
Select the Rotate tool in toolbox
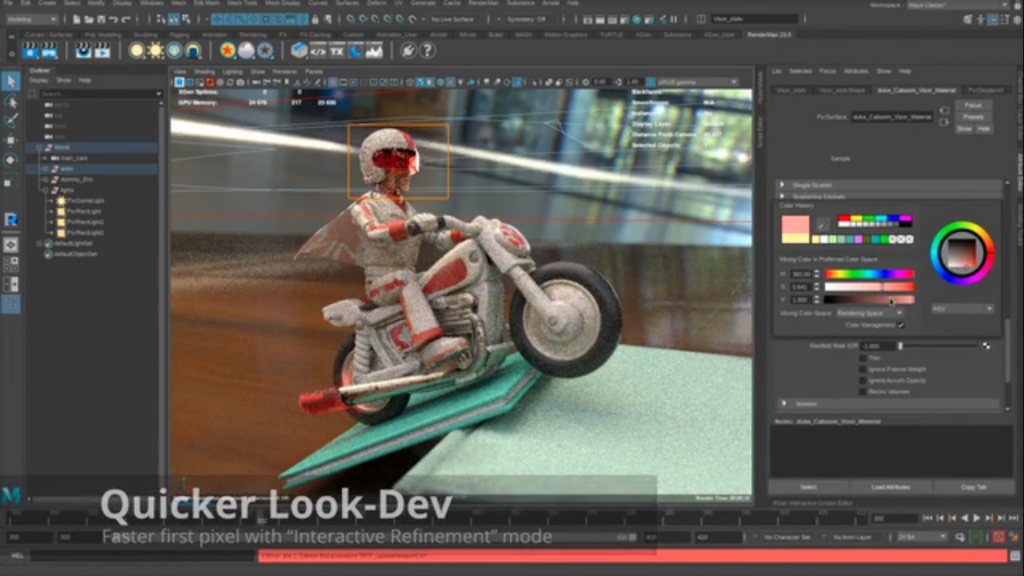[x=11, y=160]
